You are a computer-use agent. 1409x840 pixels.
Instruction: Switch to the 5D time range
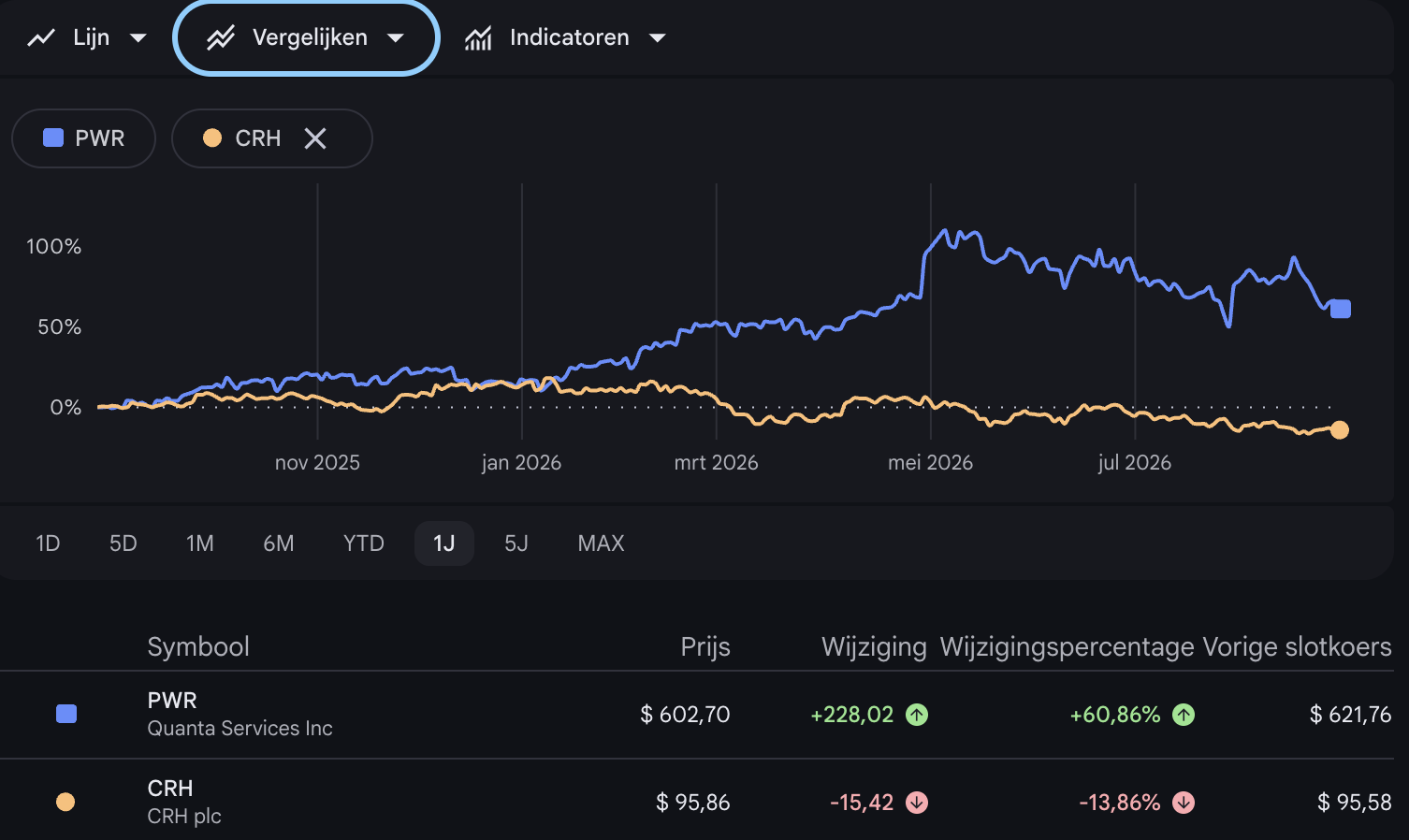click(x=123, y=543)
